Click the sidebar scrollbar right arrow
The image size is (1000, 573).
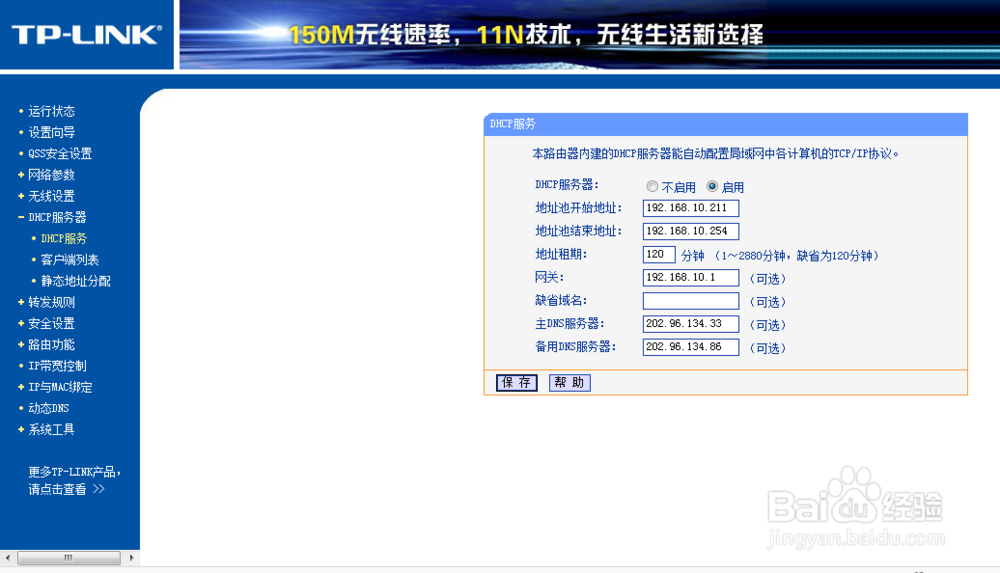[131, 558]
